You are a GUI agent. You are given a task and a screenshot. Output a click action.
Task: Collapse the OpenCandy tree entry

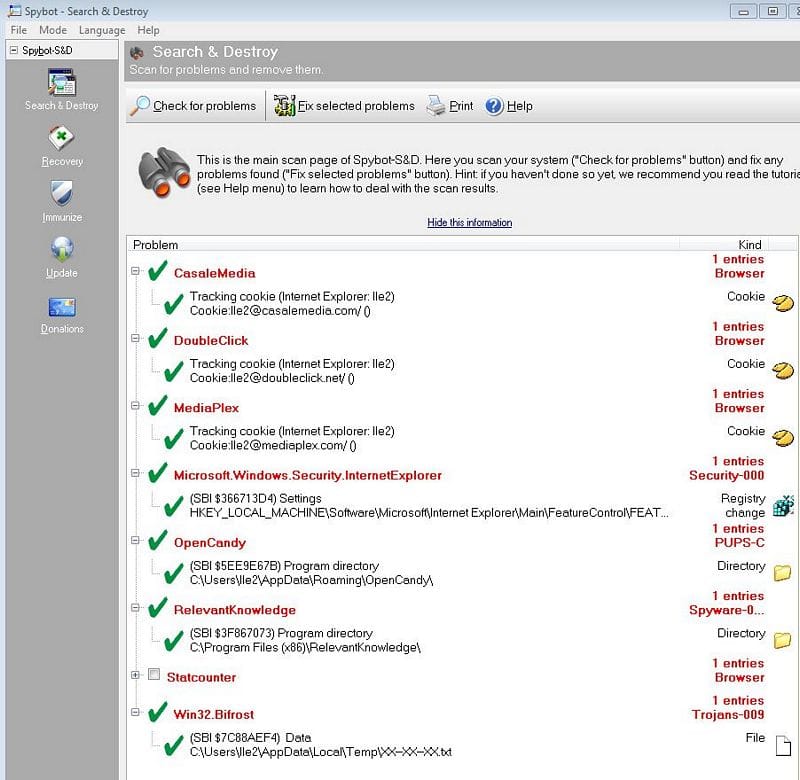click(x=135, y=542)
